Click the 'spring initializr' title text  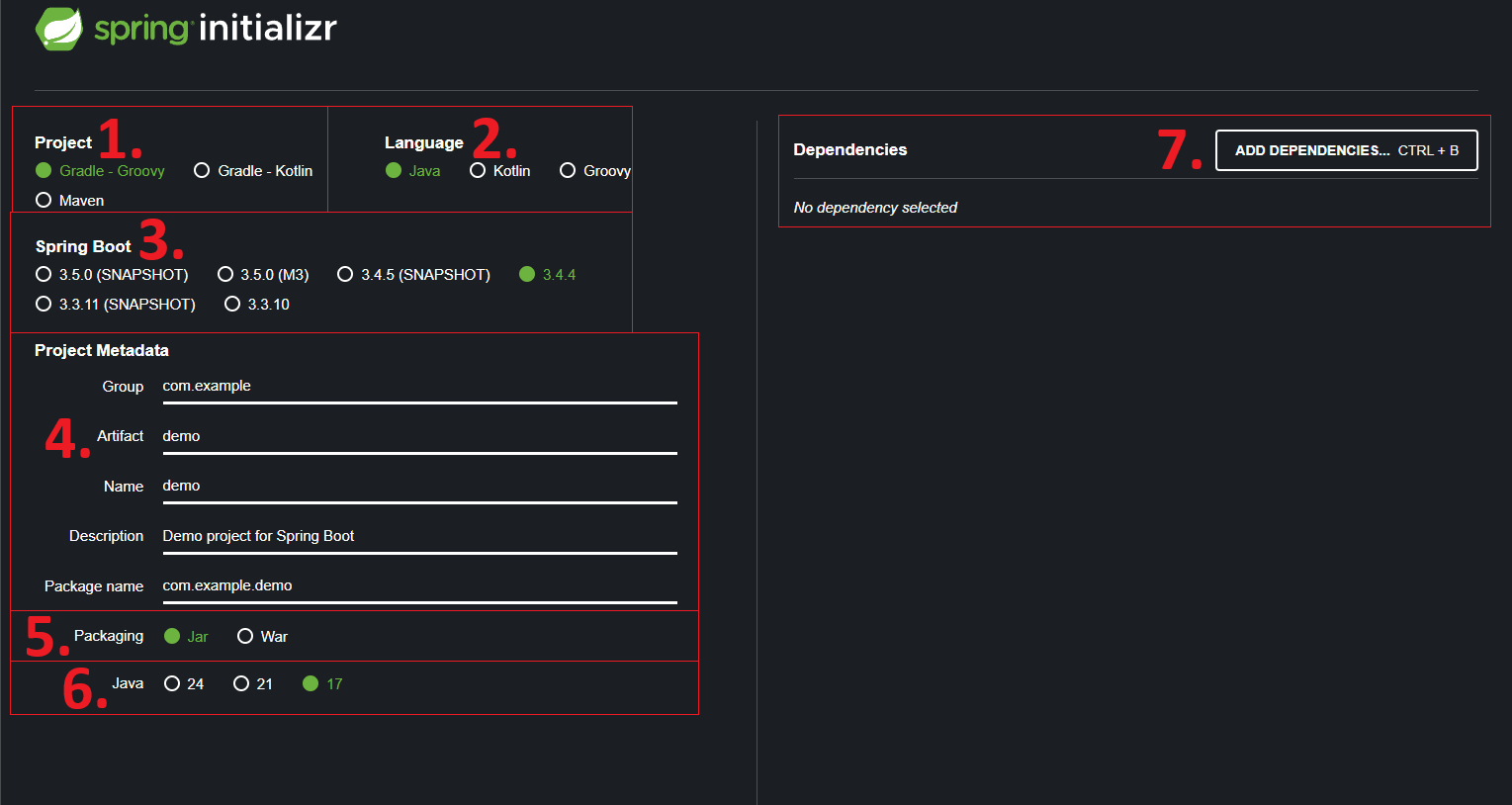click(x=215, y=28)
